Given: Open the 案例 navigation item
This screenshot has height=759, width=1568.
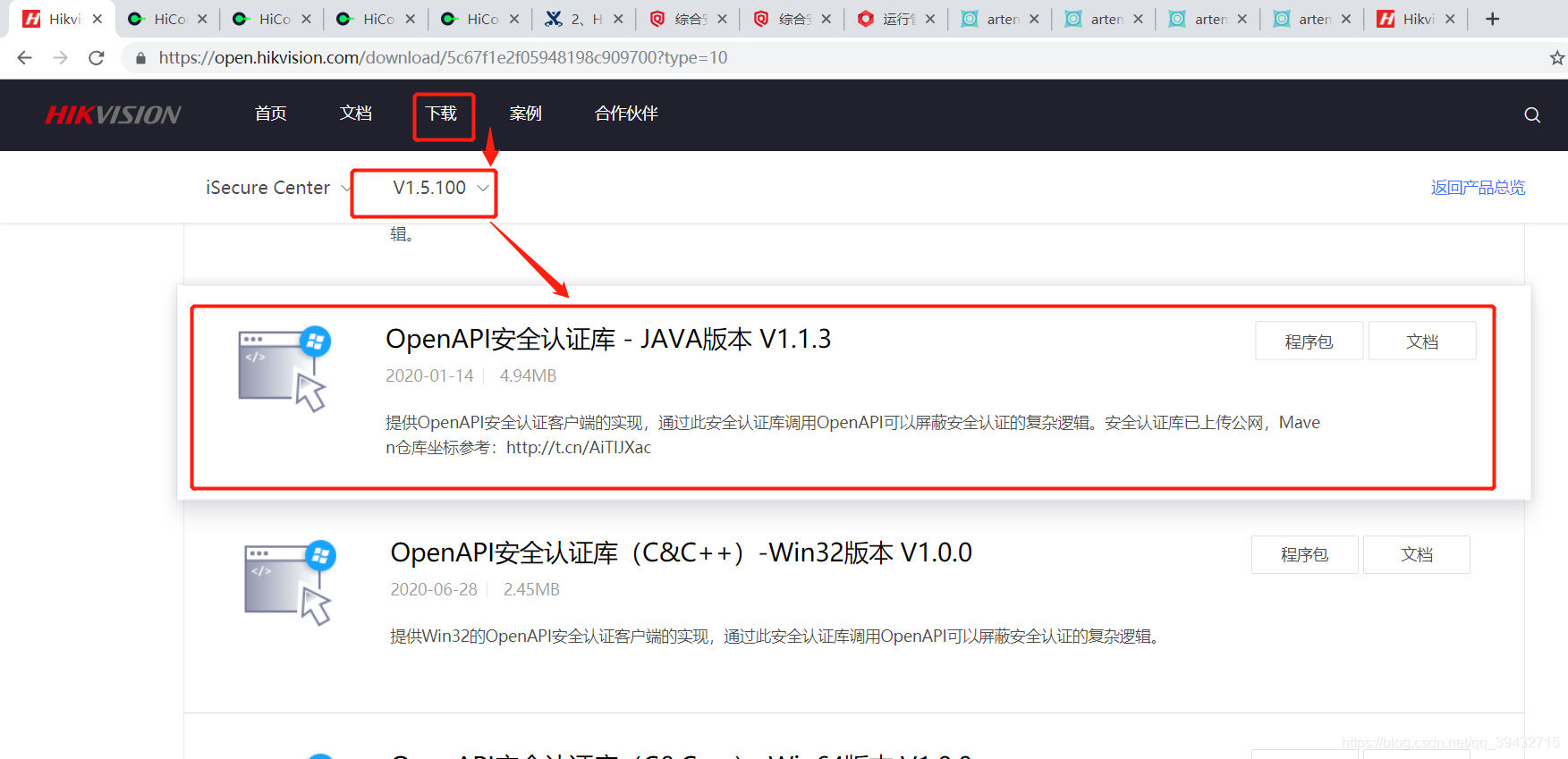Looking at the screenshot, I should pyautogui.click(x=526, y=114).
